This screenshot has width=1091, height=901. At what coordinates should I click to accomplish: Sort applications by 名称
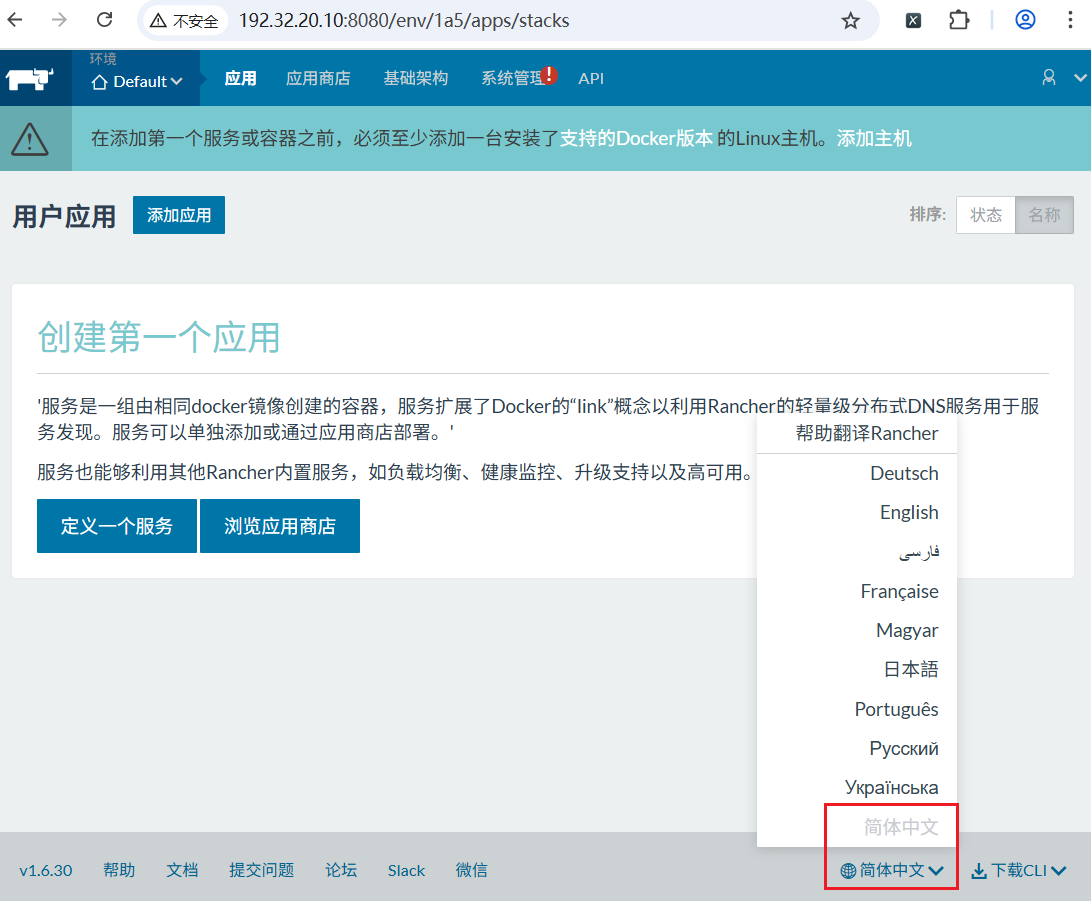[x=1044, y=215]
